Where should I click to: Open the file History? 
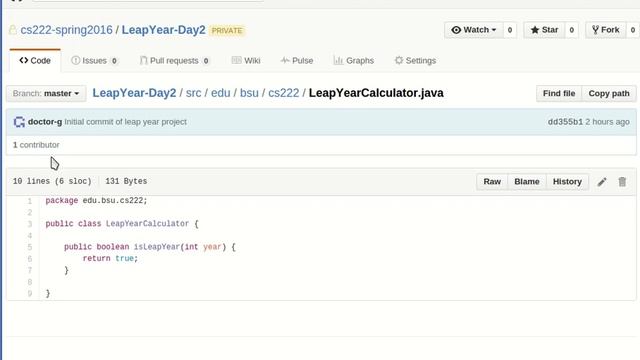click(x=567, y=182)
